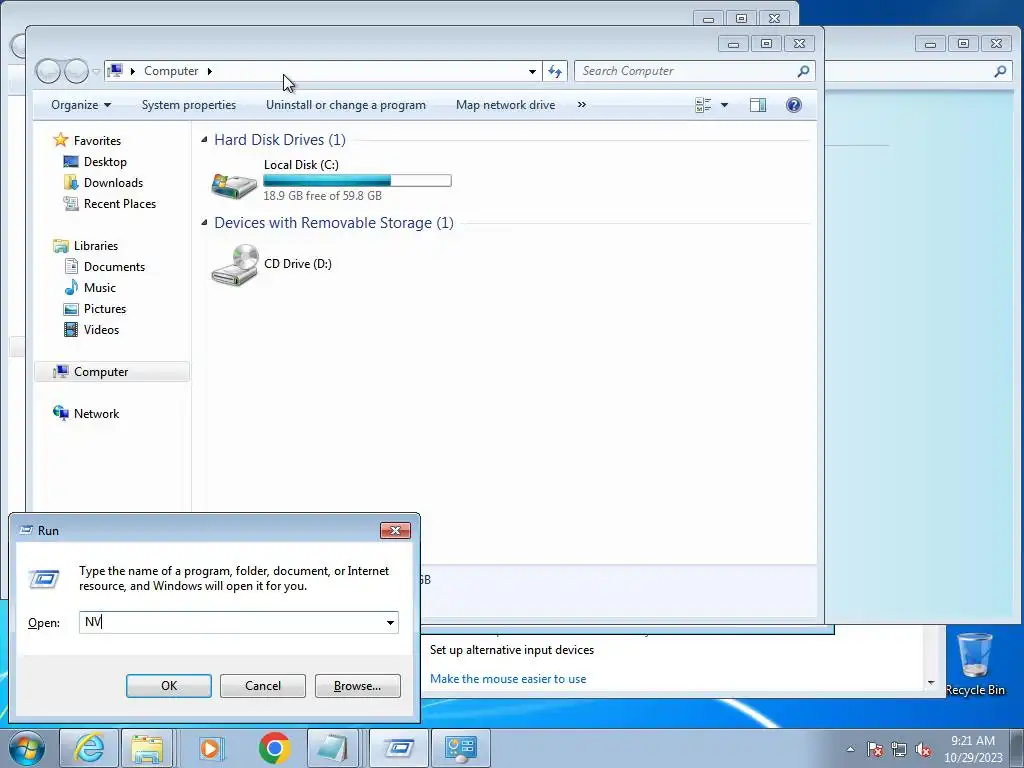
Task: Launch Google Chrome from taskbar
Action: [x=274, y=748]
